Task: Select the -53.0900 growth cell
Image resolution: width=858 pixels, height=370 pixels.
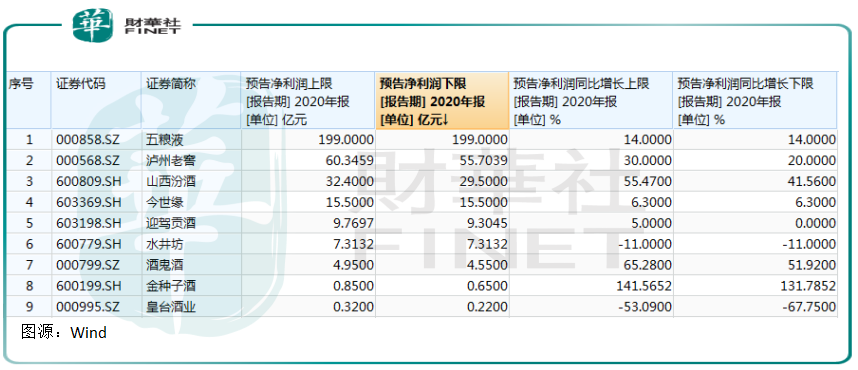Action: click(x=591, y=308)
